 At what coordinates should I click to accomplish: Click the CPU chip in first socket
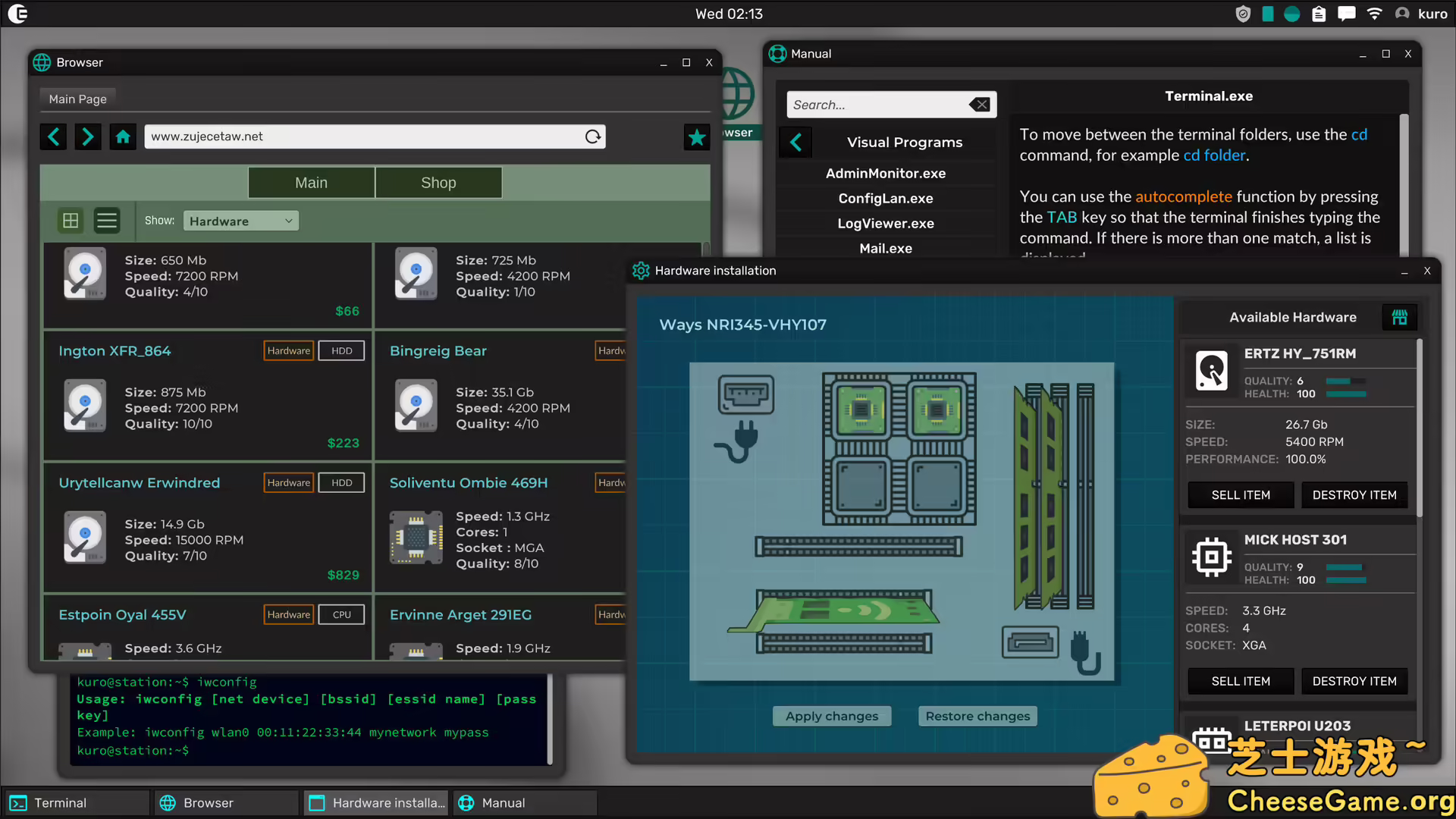[861, 410]
